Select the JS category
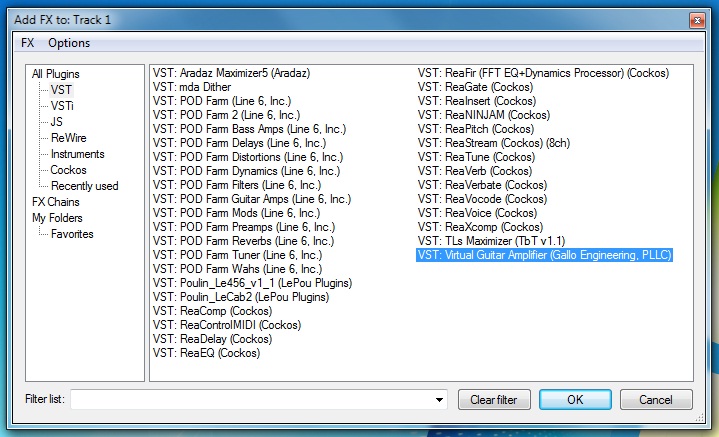 pos(56,122)
